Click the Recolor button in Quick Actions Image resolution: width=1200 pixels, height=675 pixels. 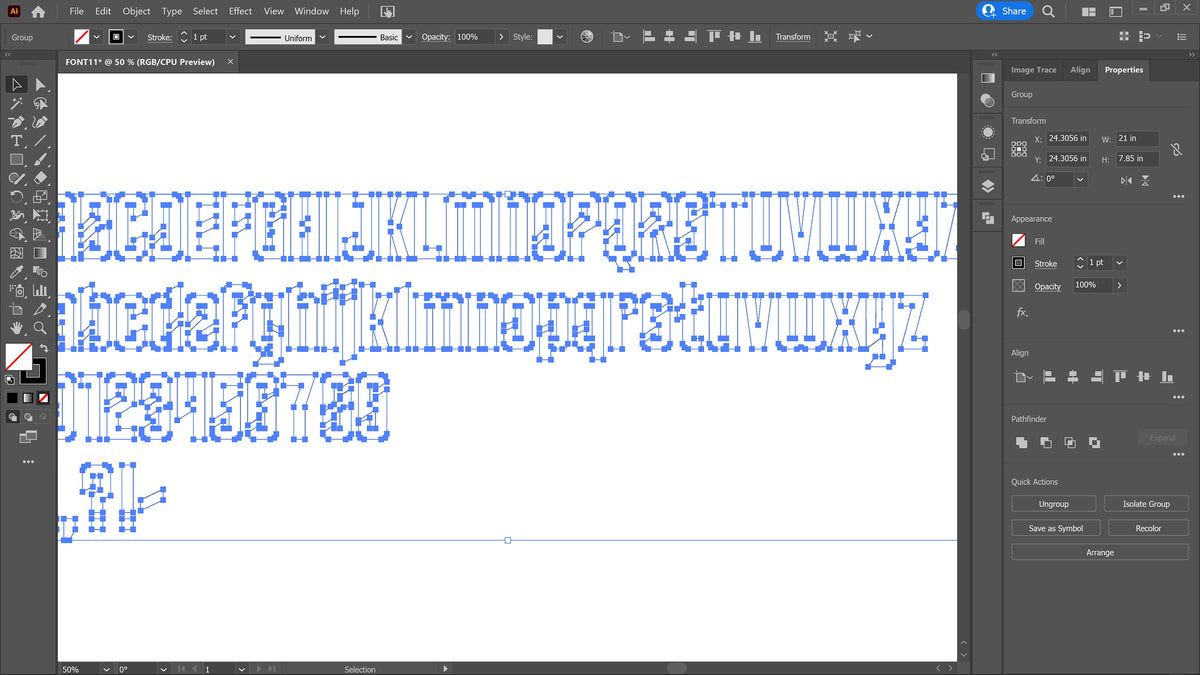[1149, 528]
